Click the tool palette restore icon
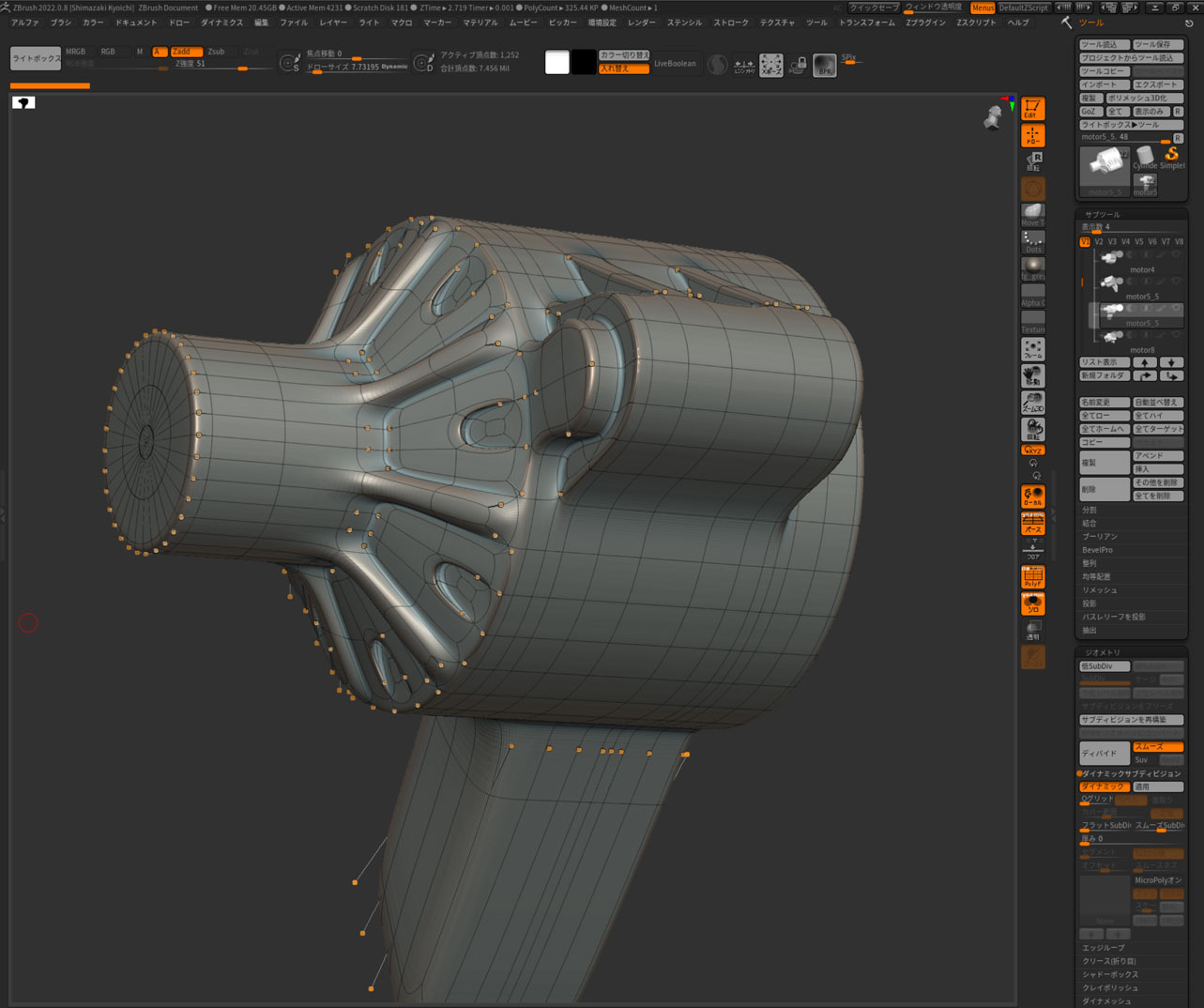1204x1008 pixels. (1189, 23)
